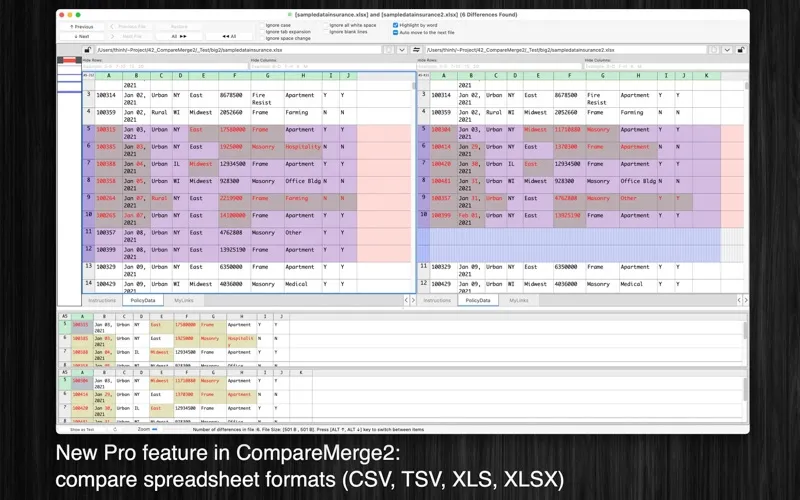The width and height of the screenshot is (800, 500).
Task: Click cell 100315 in left pane row 5
Action: (109, 133)
